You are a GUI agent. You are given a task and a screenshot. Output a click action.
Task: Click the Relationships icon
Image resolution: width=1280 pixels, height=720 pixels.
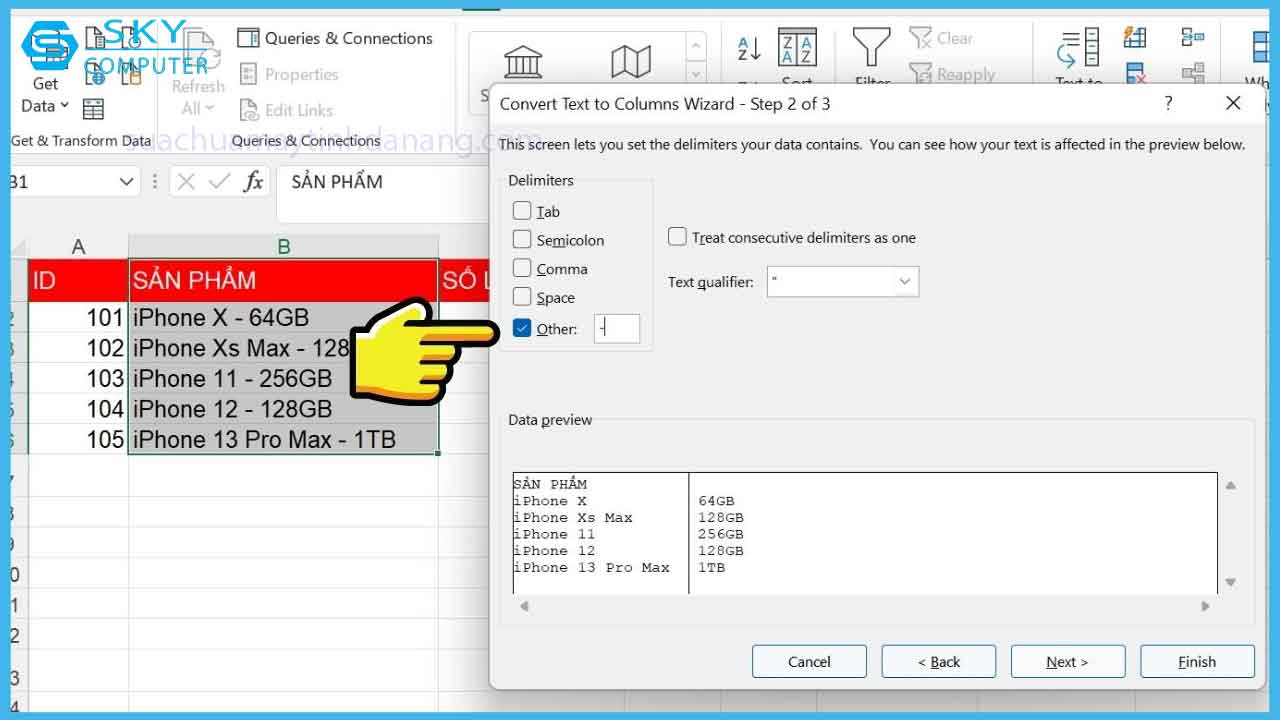click(1193, 73)
